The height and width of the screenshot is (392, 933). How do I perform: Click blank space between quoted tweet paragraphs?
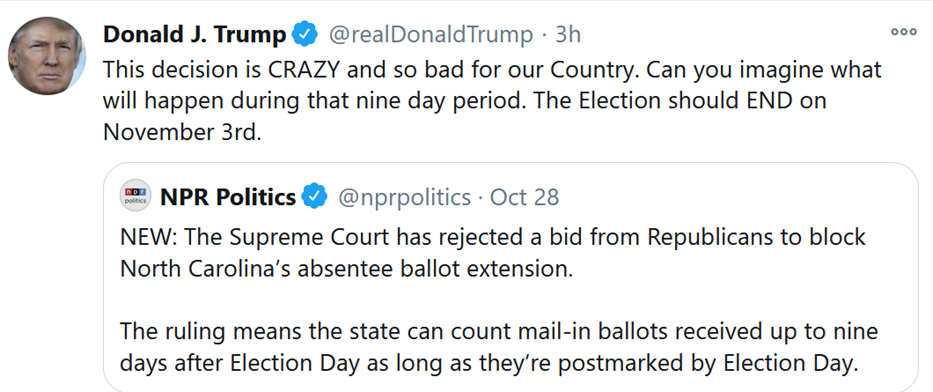click(511, 300)
